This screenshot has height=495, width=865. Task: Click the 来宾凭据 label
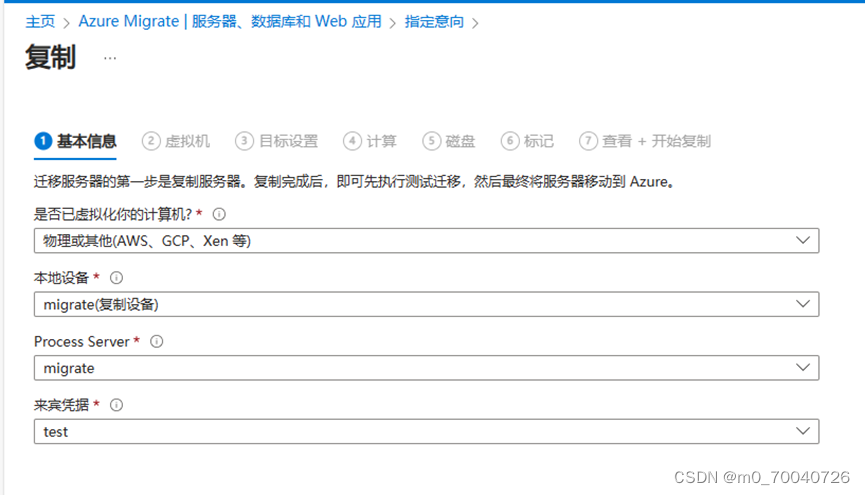(x=61, y=405)
